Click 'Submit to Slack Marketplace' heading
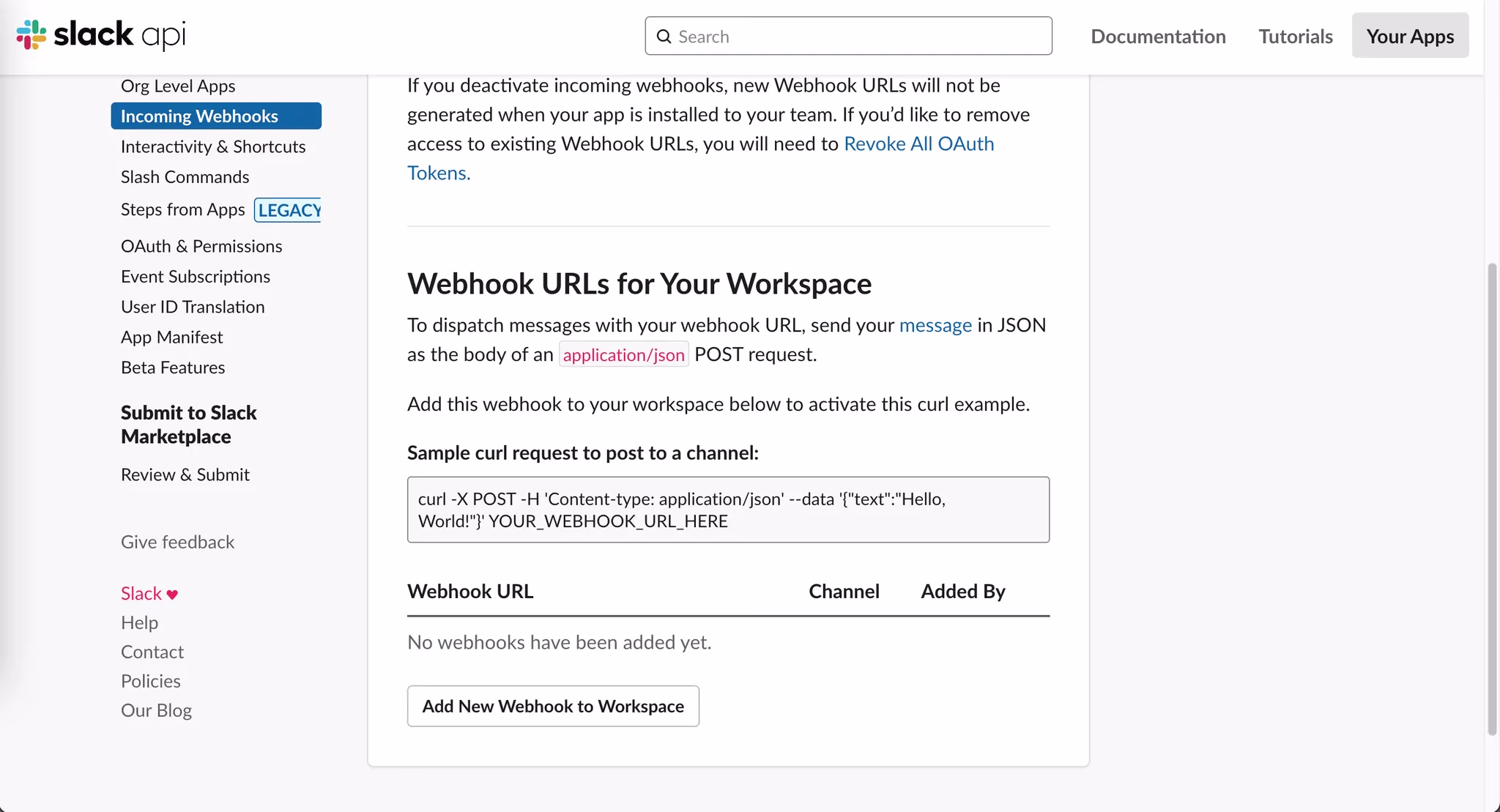 coord(188,425)
